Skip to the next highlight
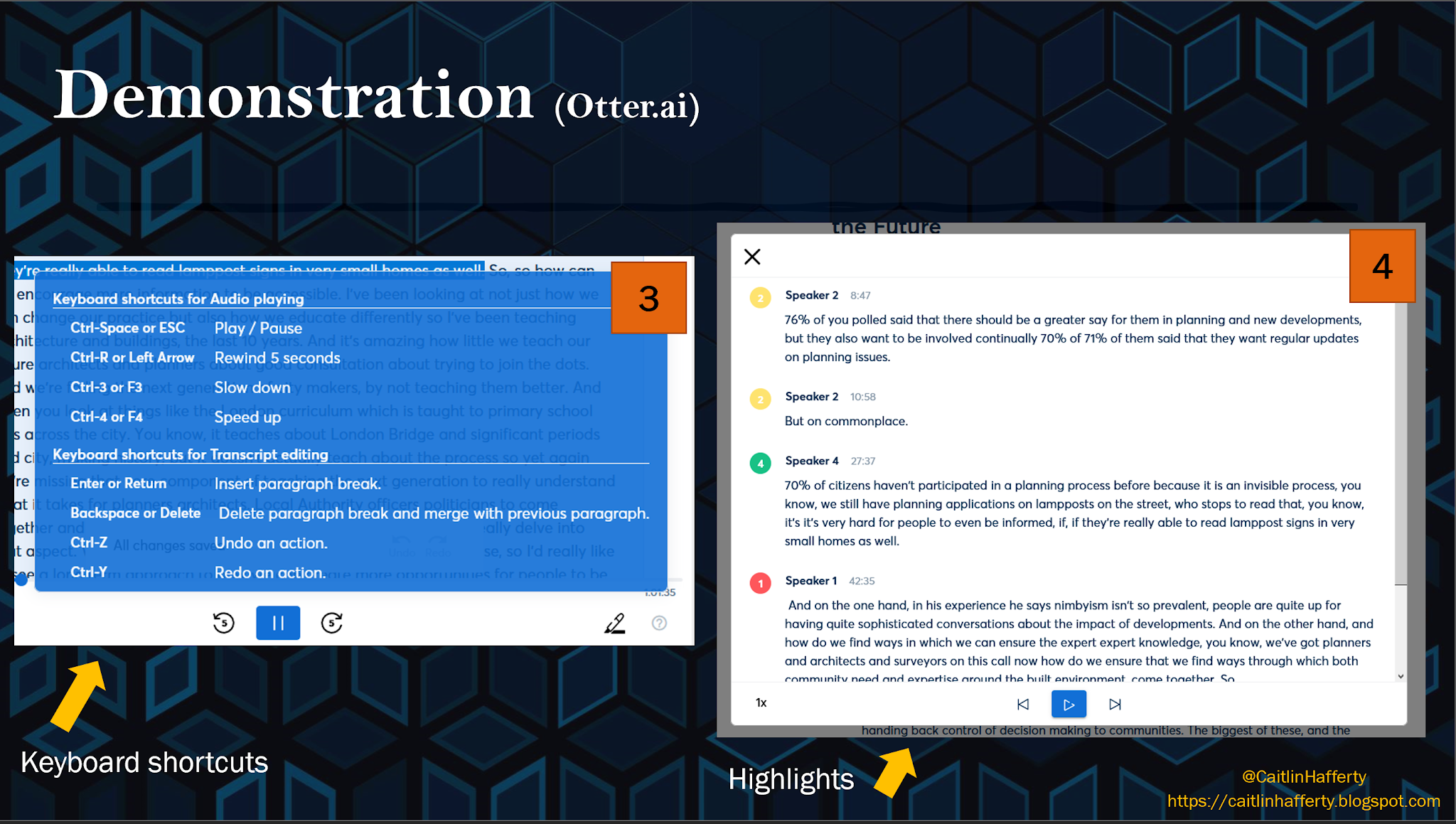Image resolution: width=1456 pixels, height=824 pixels. coord(1115,704)
